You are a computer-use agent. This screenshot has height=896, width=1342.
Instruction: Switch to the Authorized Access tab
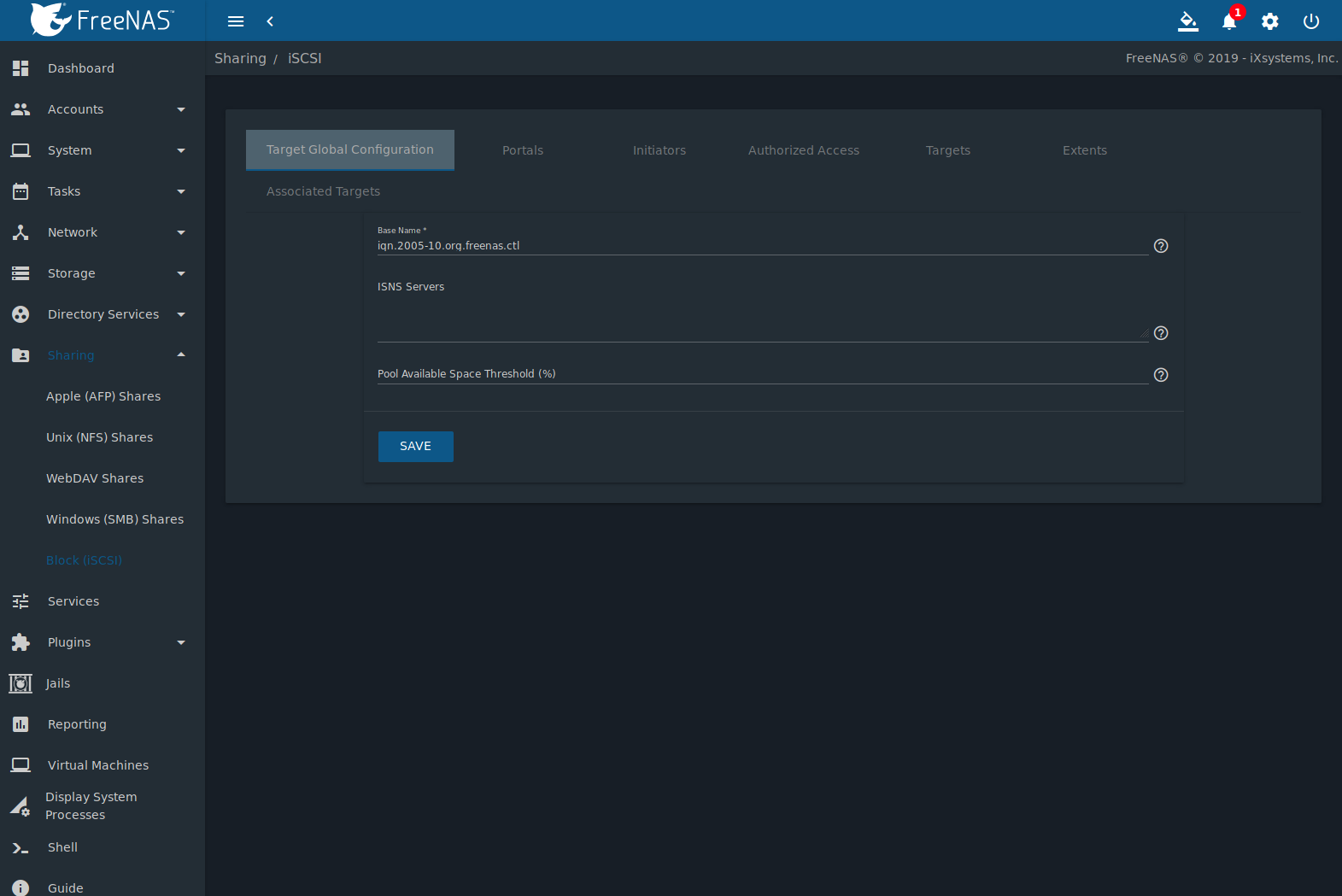[804, 150]
